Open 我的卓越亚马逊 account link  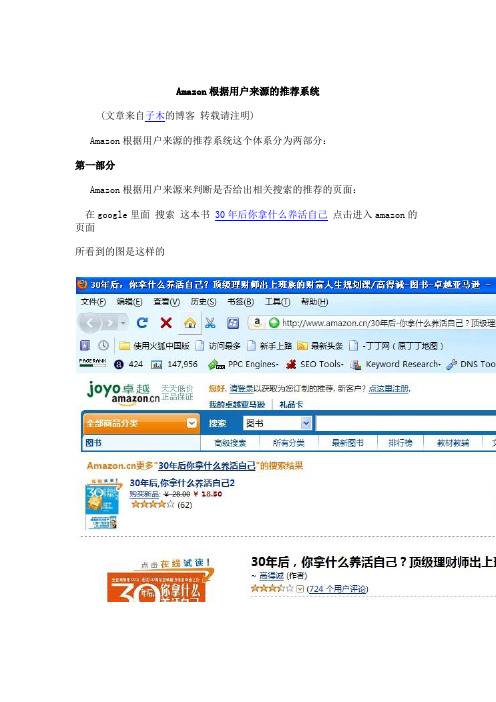237,404
